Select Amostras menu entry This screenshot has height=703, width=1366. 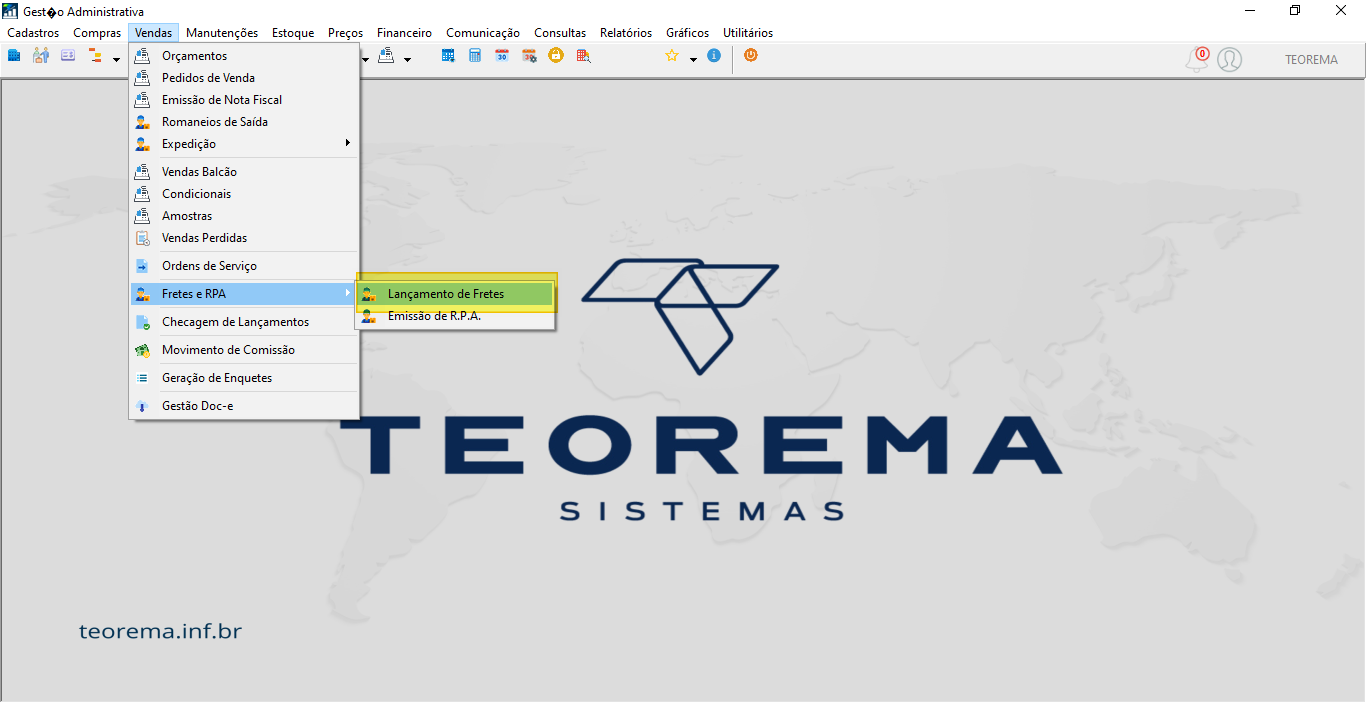[x=244, y=216]
